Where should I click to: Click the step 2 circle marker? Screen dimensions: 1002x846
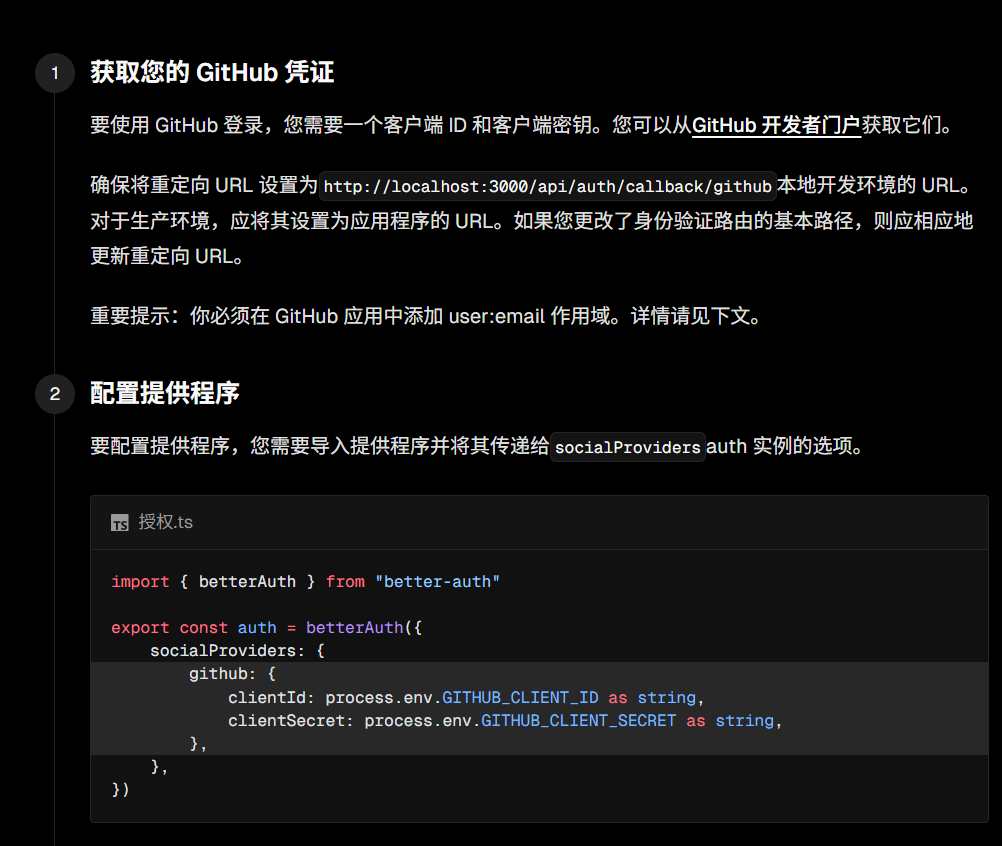point(55,394)
